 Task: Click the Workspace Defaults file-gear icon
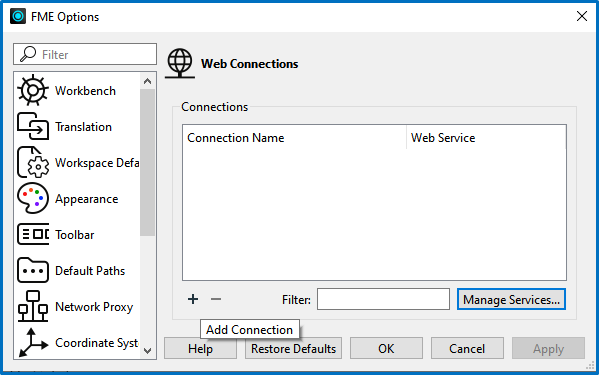(x=33, y=162)
